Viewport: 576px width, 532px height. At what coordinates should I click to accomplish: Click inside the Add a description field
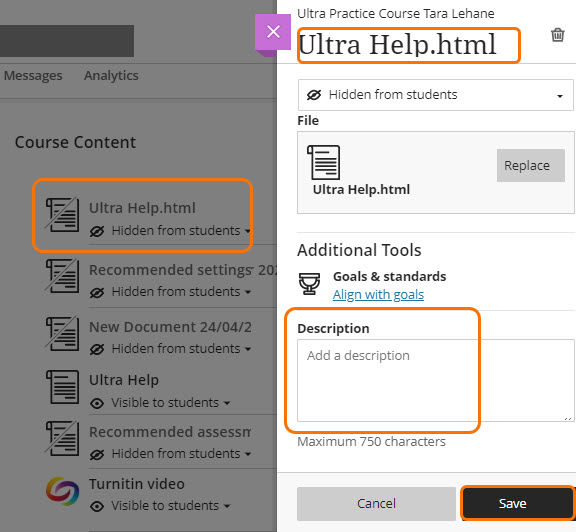pos(435,380)
